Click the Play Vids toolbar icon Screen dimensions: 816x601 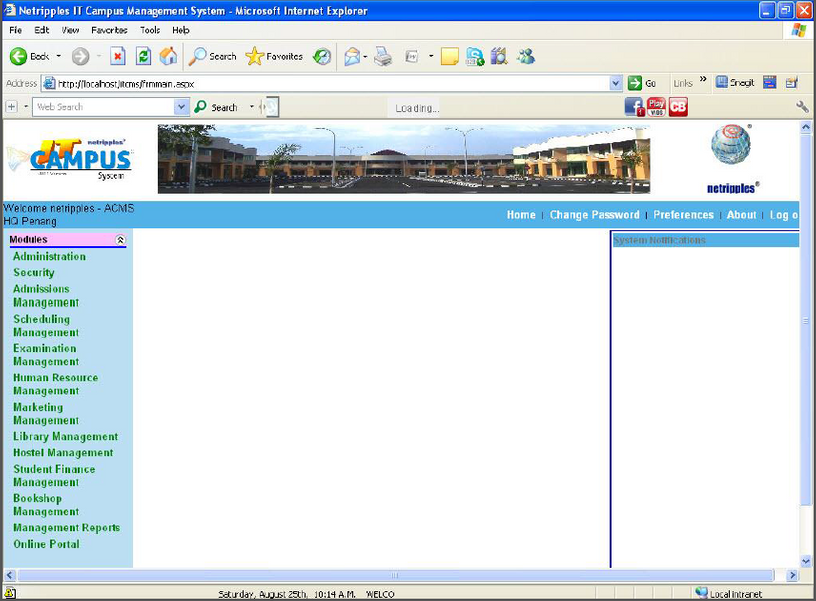[656, 107]
